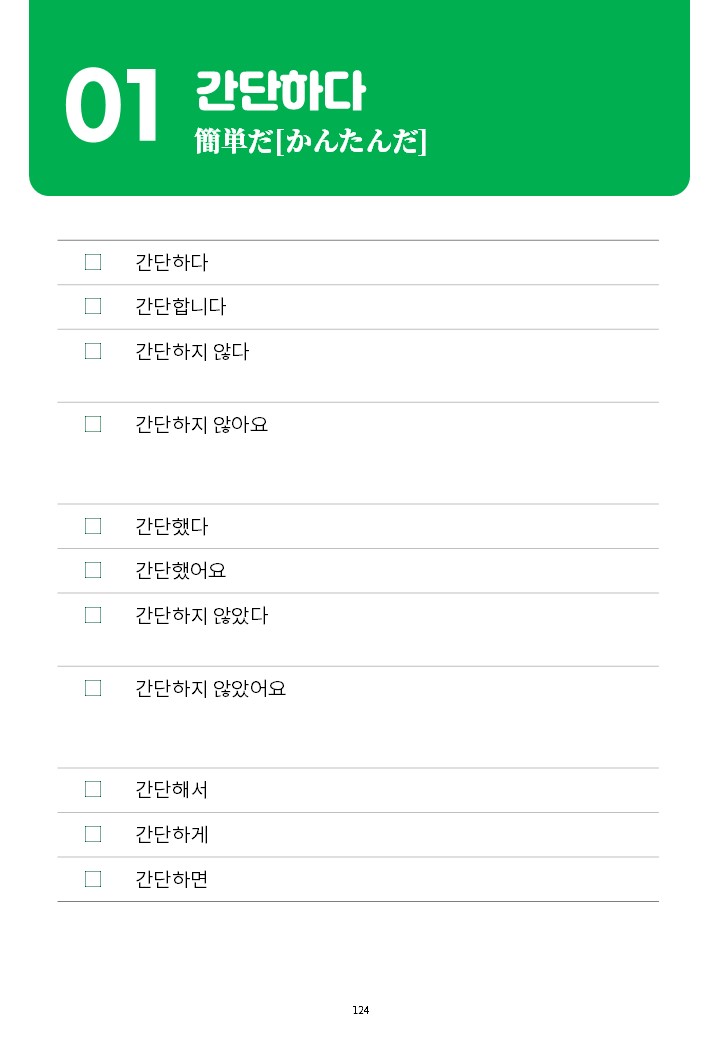Select the Japanese subtitle 簡単だ[かんたんだ]
This screenshot has height=1040, width=720.
(311, 141)
